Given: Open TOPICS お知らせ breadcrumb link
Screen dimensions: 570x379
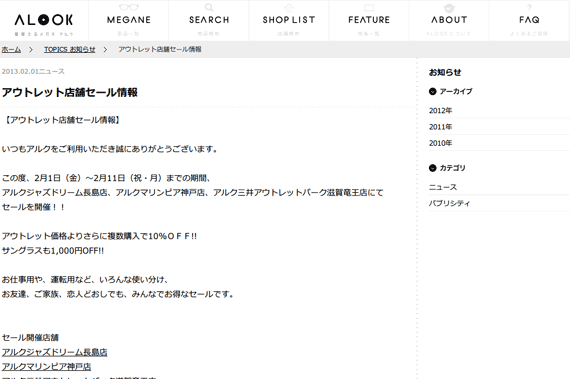Looking at the screenshot, I should [x=70, y=49].
